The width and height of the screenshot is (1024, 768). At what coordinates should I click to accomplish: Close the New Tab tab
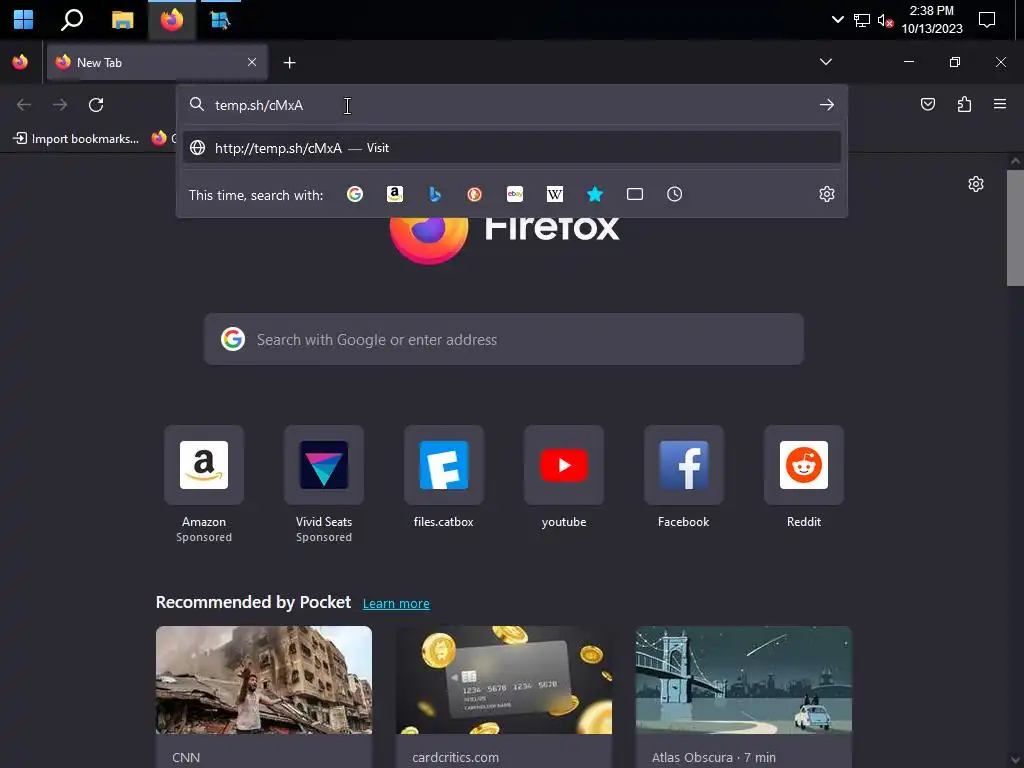[x=252, y=62]
